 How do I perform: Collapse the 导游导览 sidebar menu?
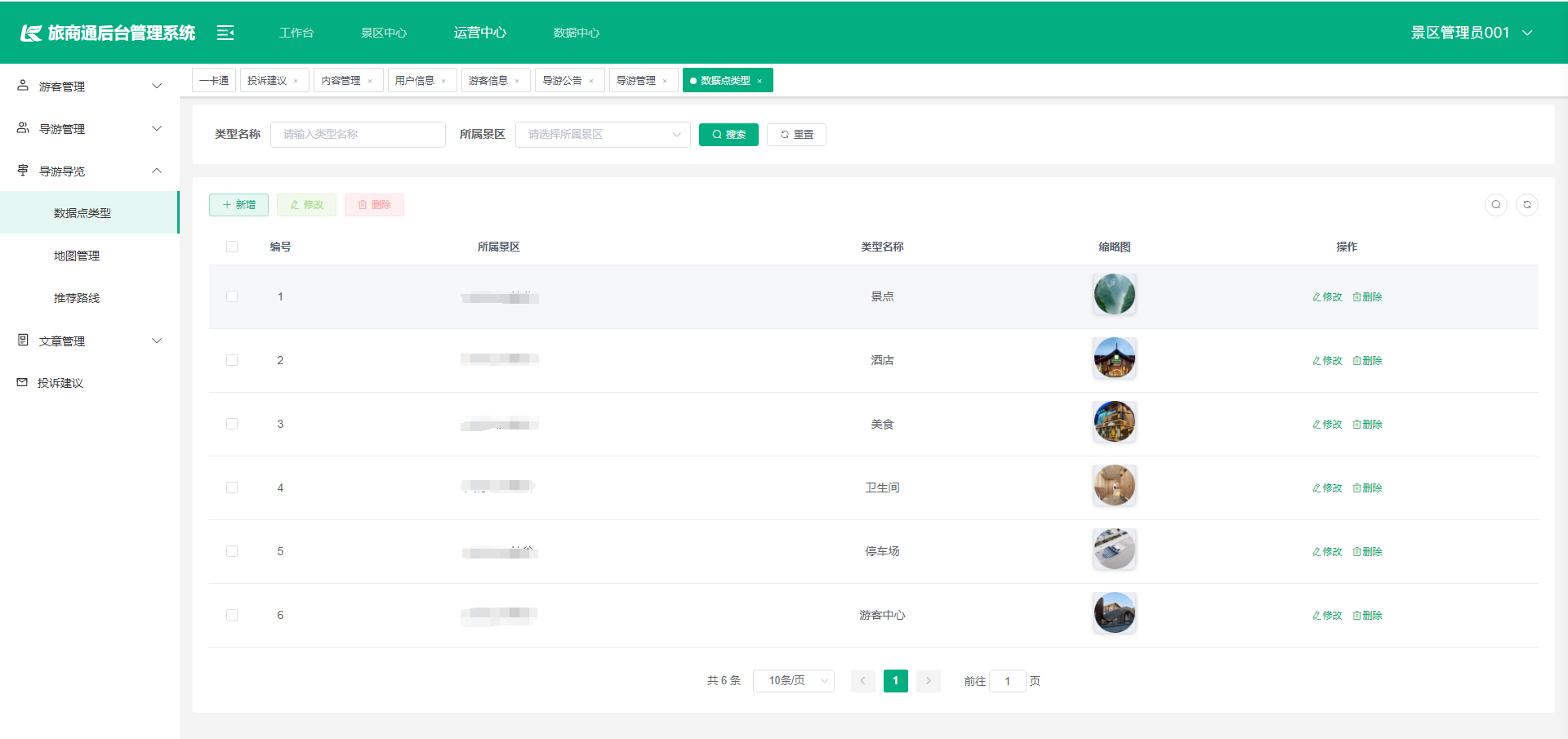(90, 171)
